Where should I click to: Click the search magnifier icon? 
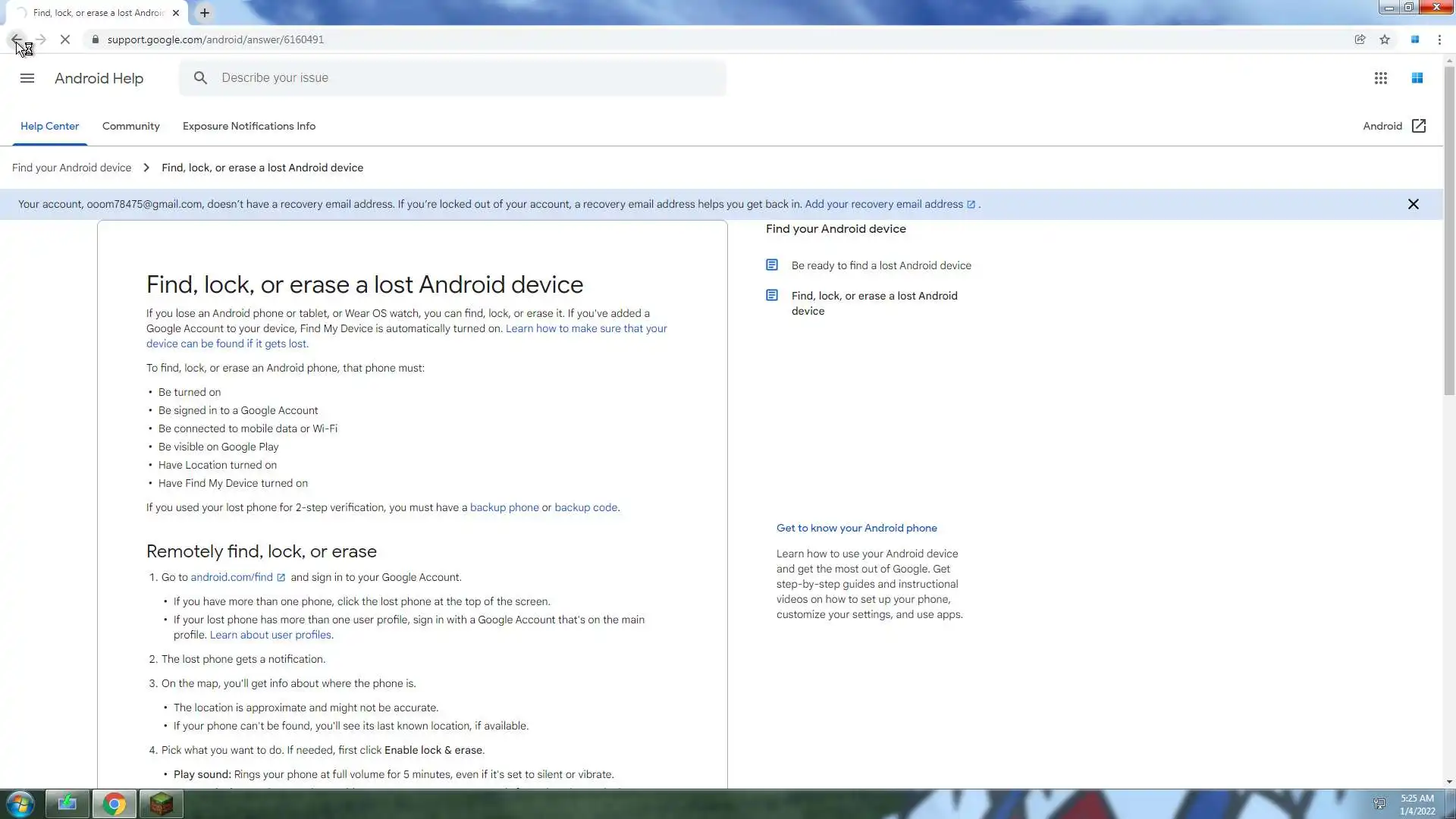(200, 78)
